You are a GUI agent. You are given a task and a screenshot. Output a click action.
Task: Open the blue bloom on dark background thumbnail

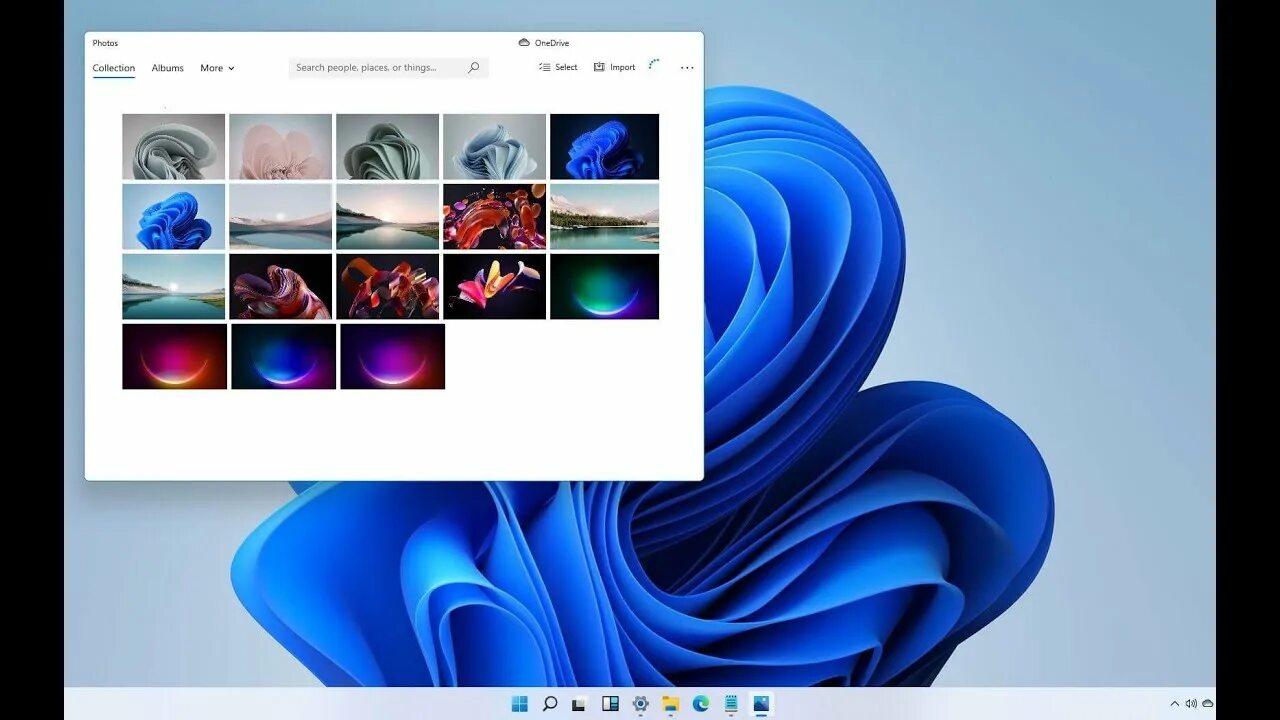(604, 146)
